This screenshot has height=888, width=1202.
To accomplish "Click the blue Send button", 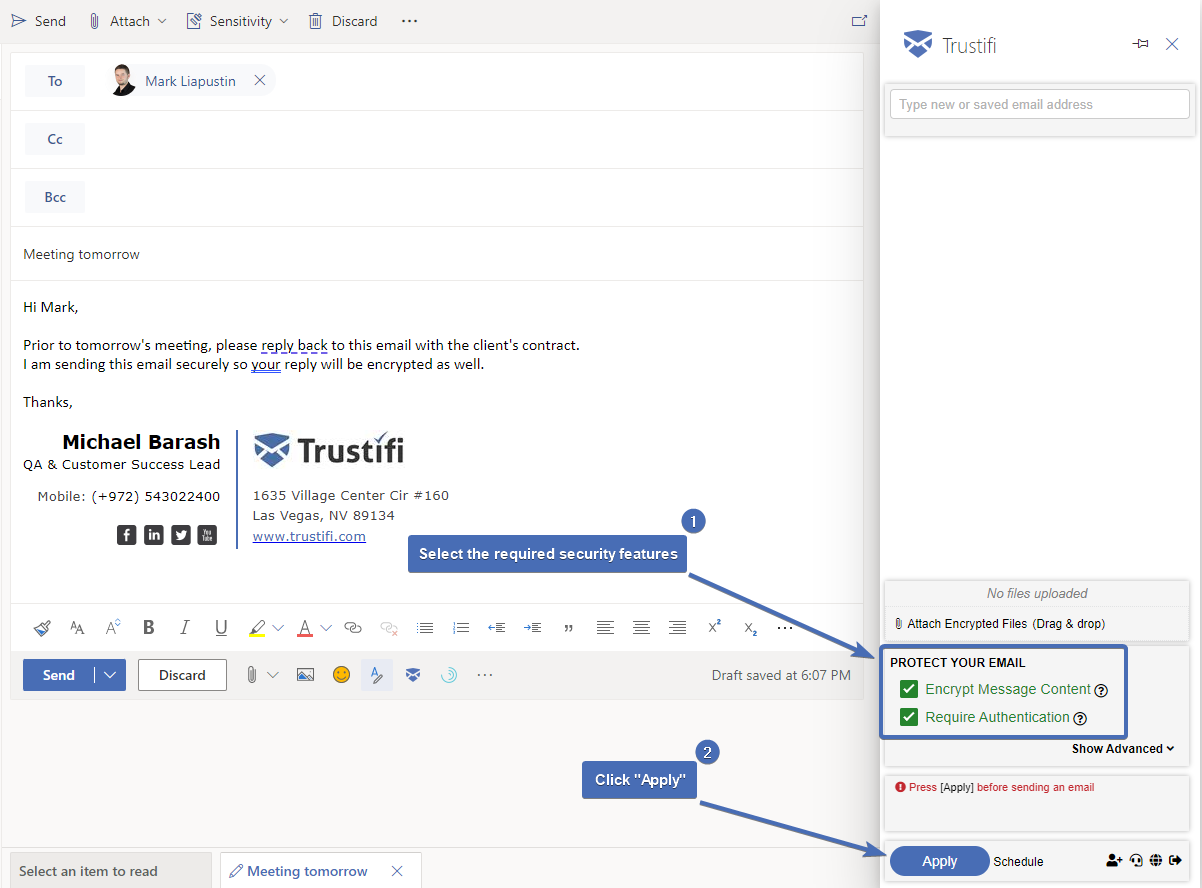I will click(59, 675).
